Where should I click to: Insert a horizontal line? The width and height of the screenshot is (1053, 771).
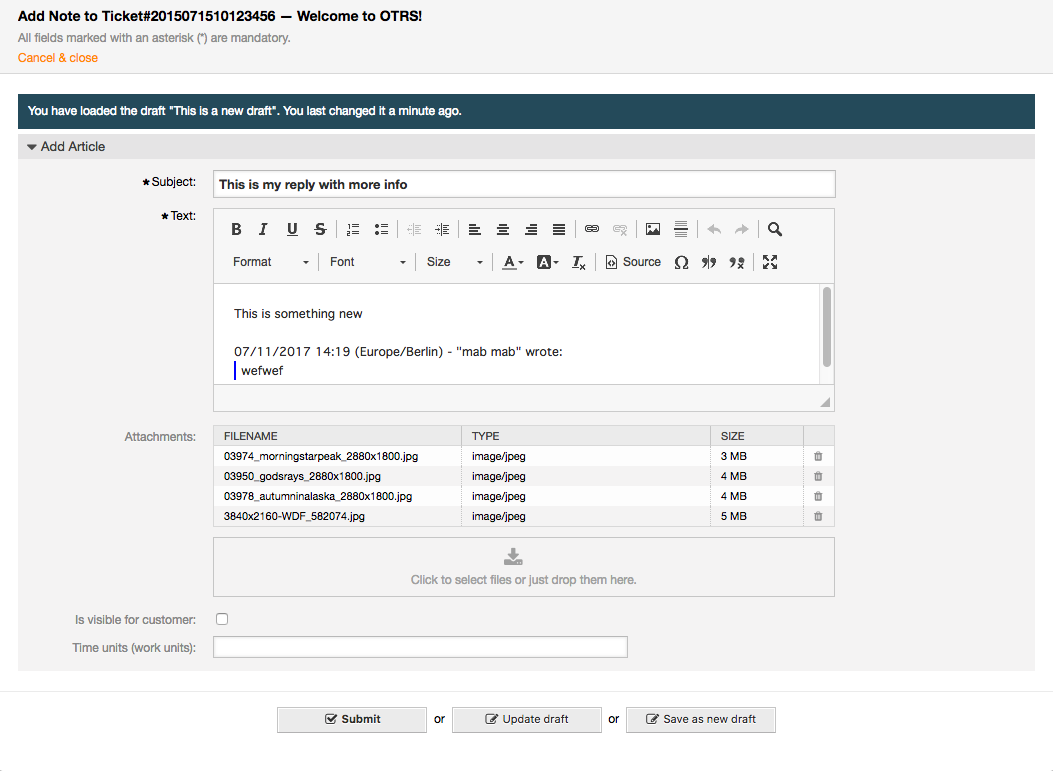[x=681, y=229]
